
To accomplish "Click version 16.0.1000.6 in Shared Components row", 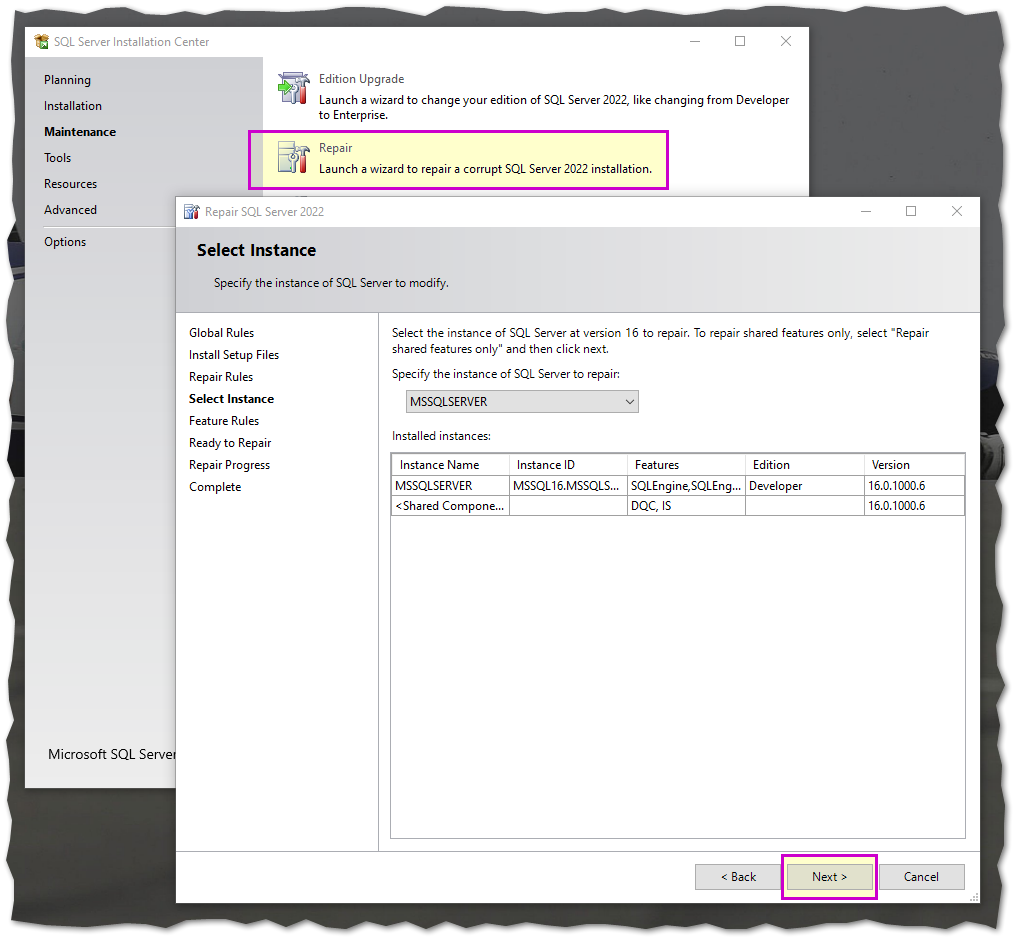I will (915, 505).
